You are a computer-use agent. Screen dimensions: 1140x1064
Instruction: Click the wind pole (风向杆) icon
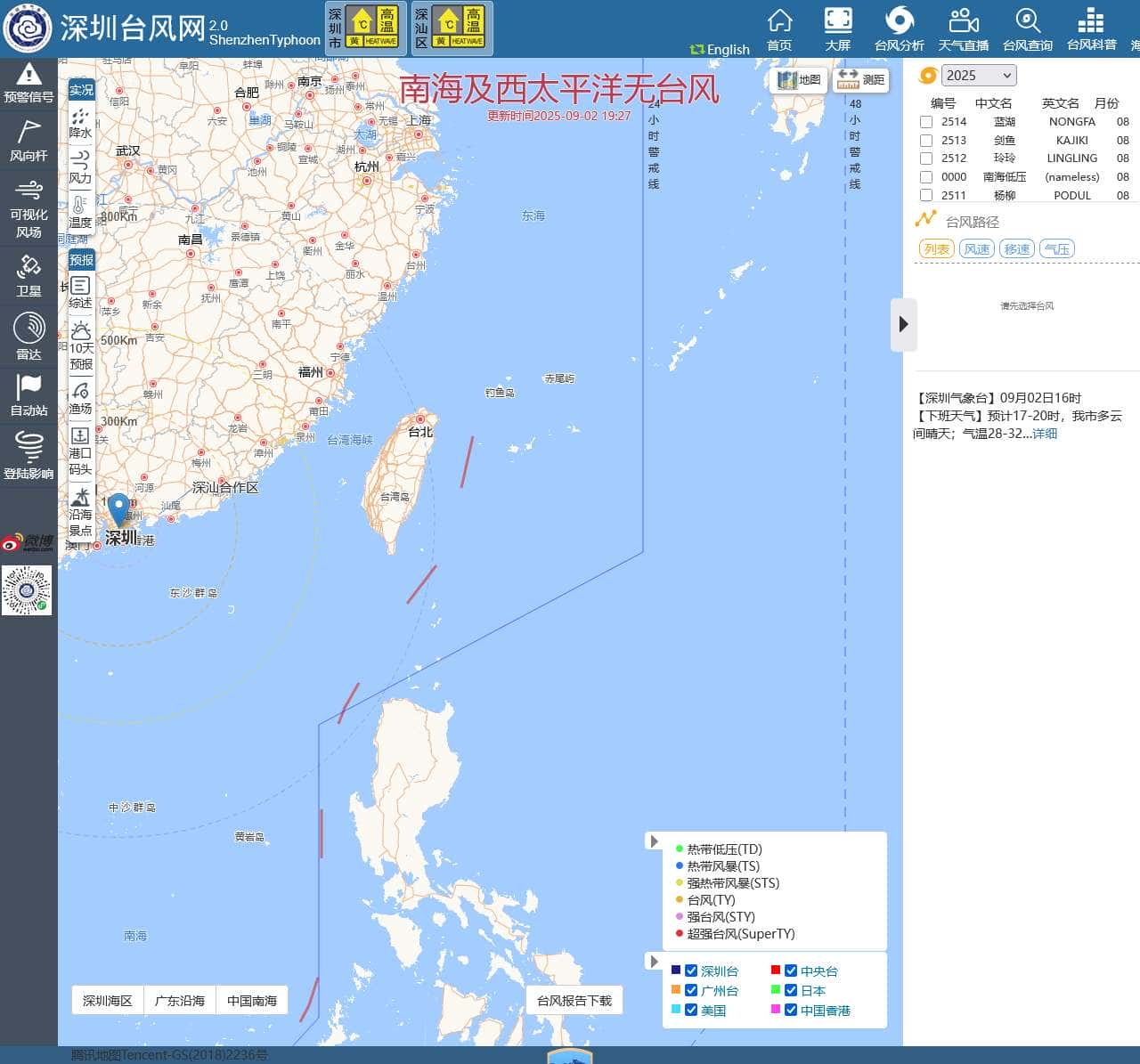tap(28, 141)
